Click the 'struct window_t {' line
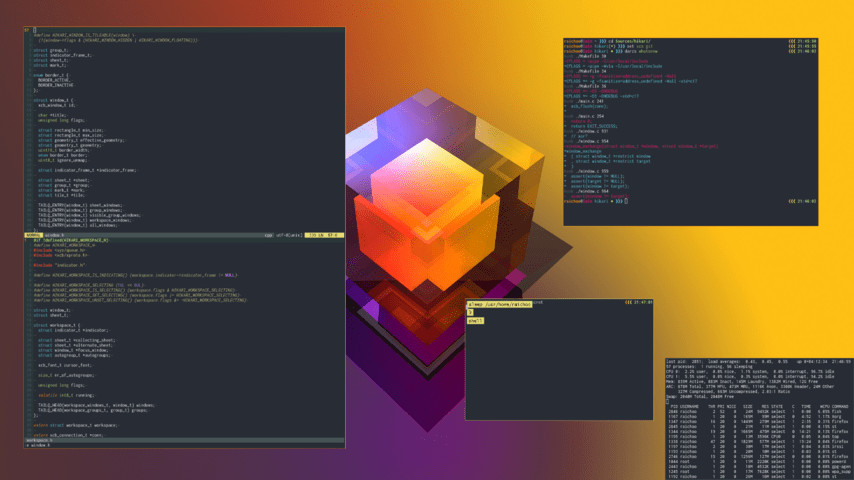This screenshot has height=480, width=854. click(53, 100)
